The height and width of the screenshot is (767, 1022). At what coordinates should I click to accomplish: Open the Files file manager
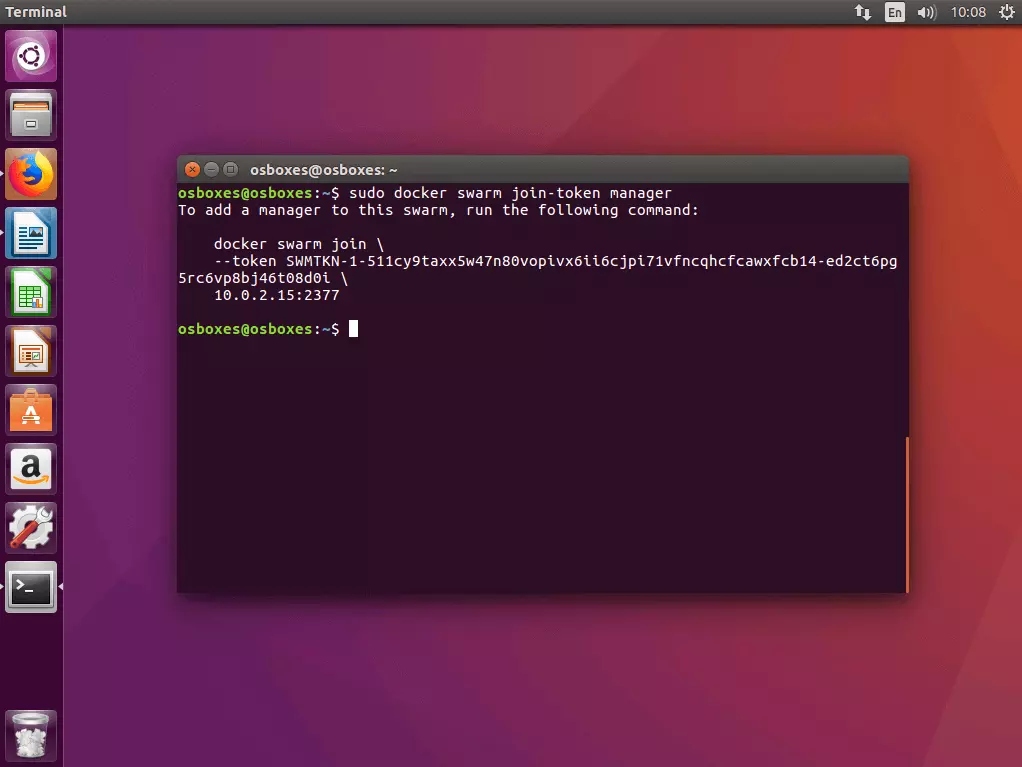32,115
